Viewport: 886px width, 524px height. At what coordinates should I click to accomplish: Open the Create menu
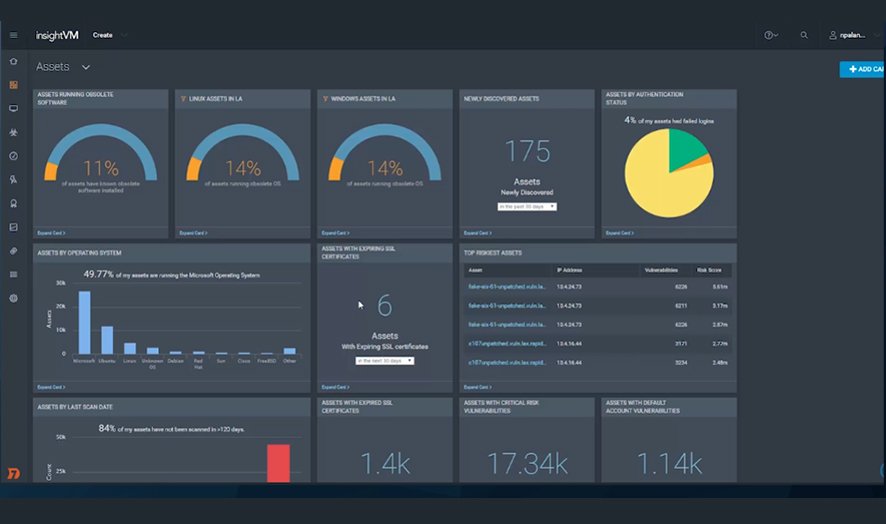click(109, 35)
